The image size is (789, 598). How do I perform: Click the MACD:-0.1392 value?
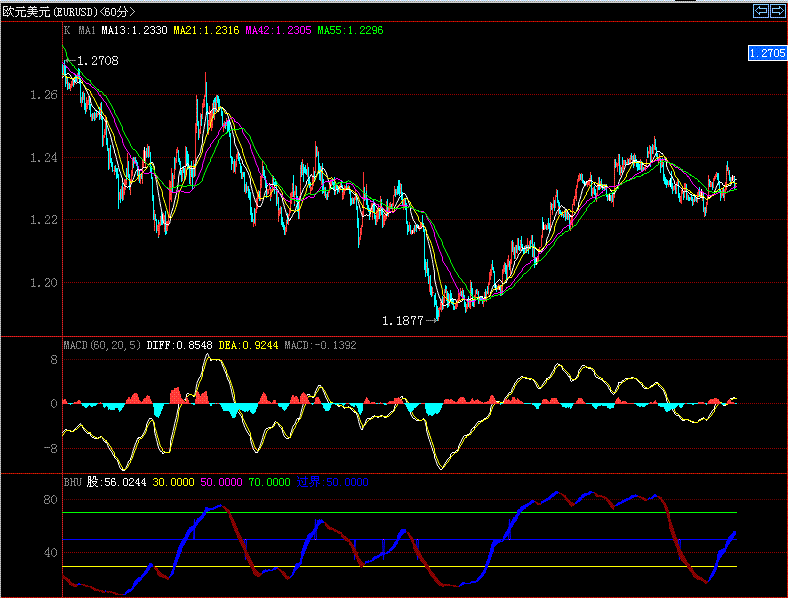(x=320, y=345)
